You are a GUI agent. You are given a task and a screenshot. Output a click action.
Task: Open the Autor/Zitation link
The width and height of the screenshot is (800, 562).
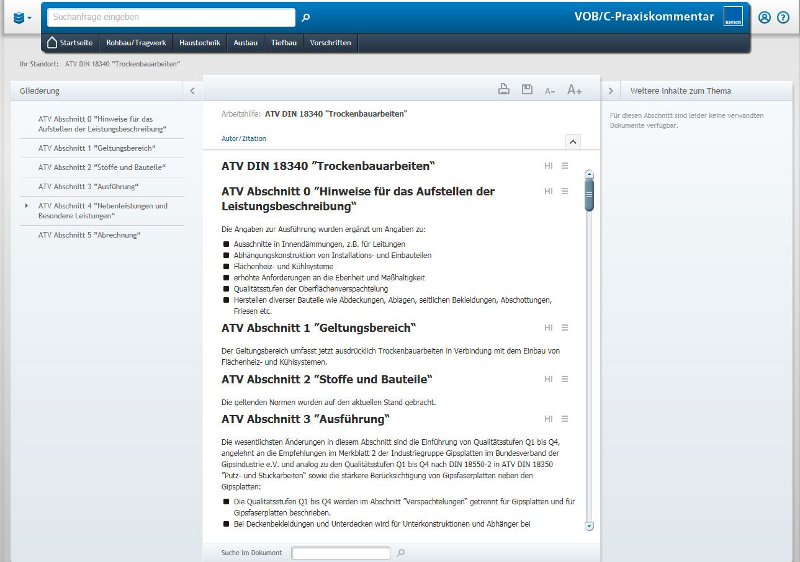coord(243,139)
